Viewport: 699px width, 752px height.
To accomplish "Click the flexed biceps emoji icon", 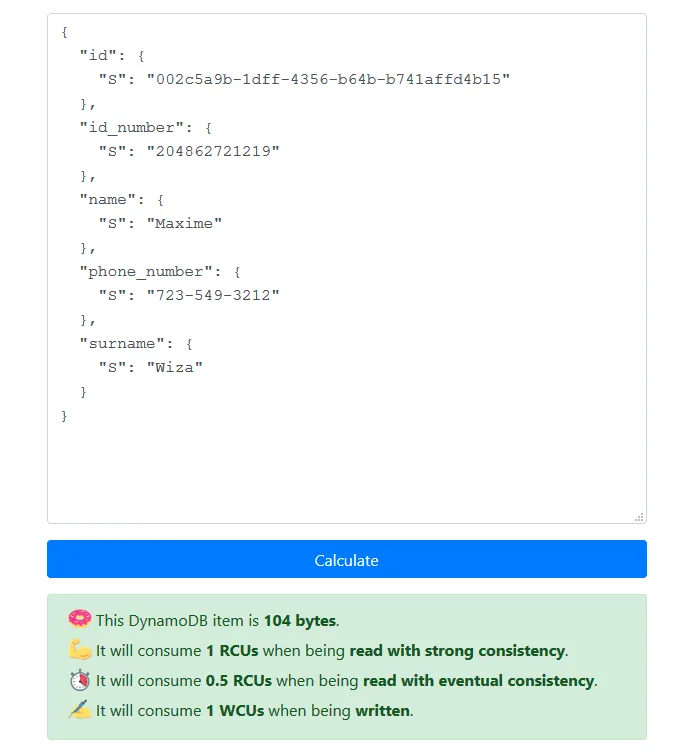I will point(79,650).
